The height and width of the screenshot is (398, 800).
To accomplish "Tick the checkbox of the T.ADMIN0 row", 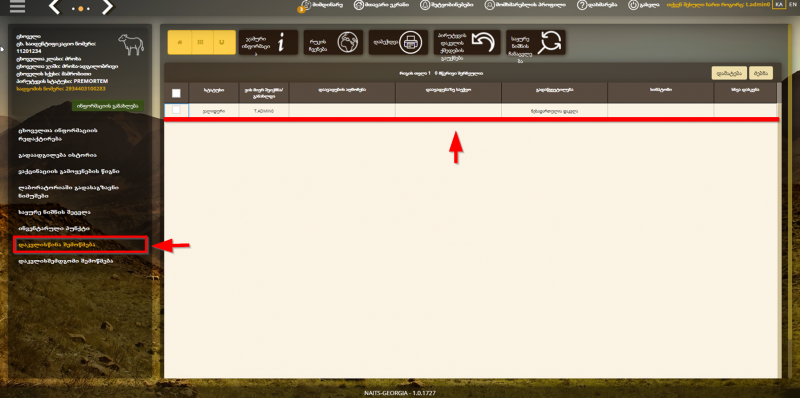I will click(x=176, y=110).
